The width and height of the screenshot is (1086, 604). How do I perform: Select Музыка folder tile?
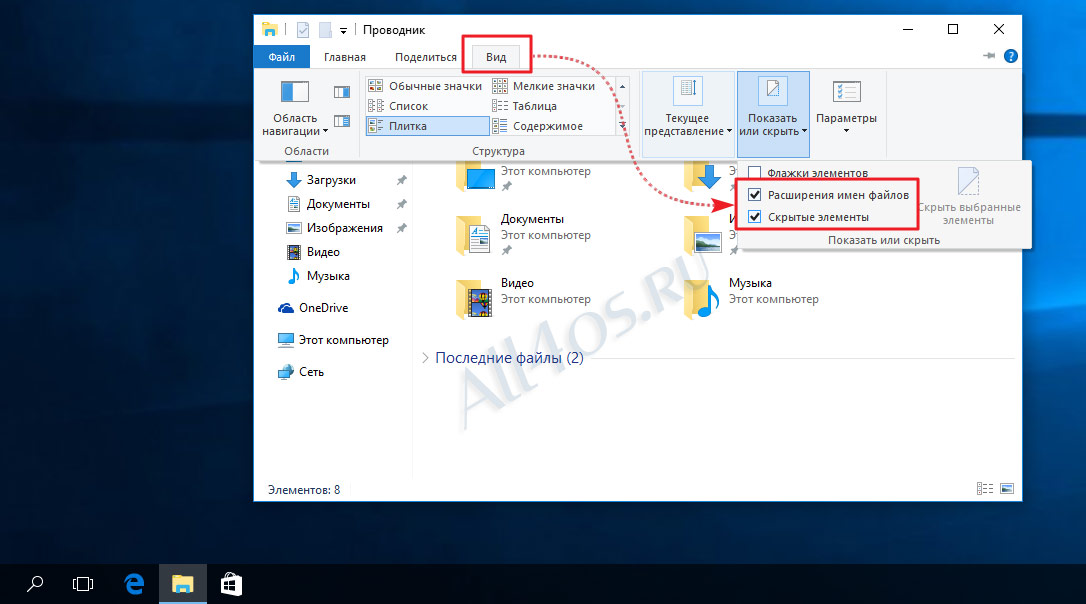[x=751, y=298]
